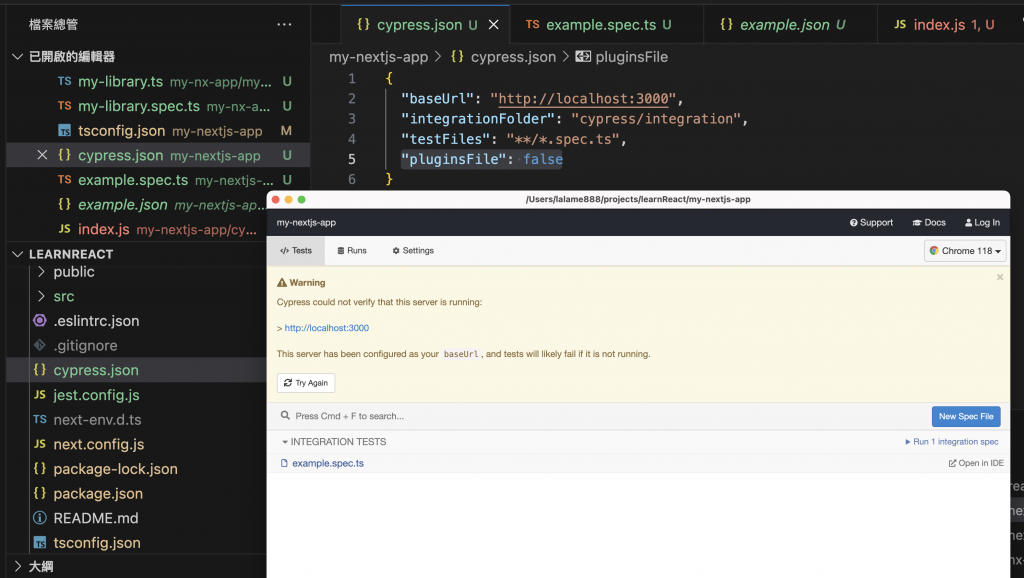The height and width of the screenshot is (578, 1024).
Task: Switch to example.spec.ts editor tab
Action: point(598,24)
